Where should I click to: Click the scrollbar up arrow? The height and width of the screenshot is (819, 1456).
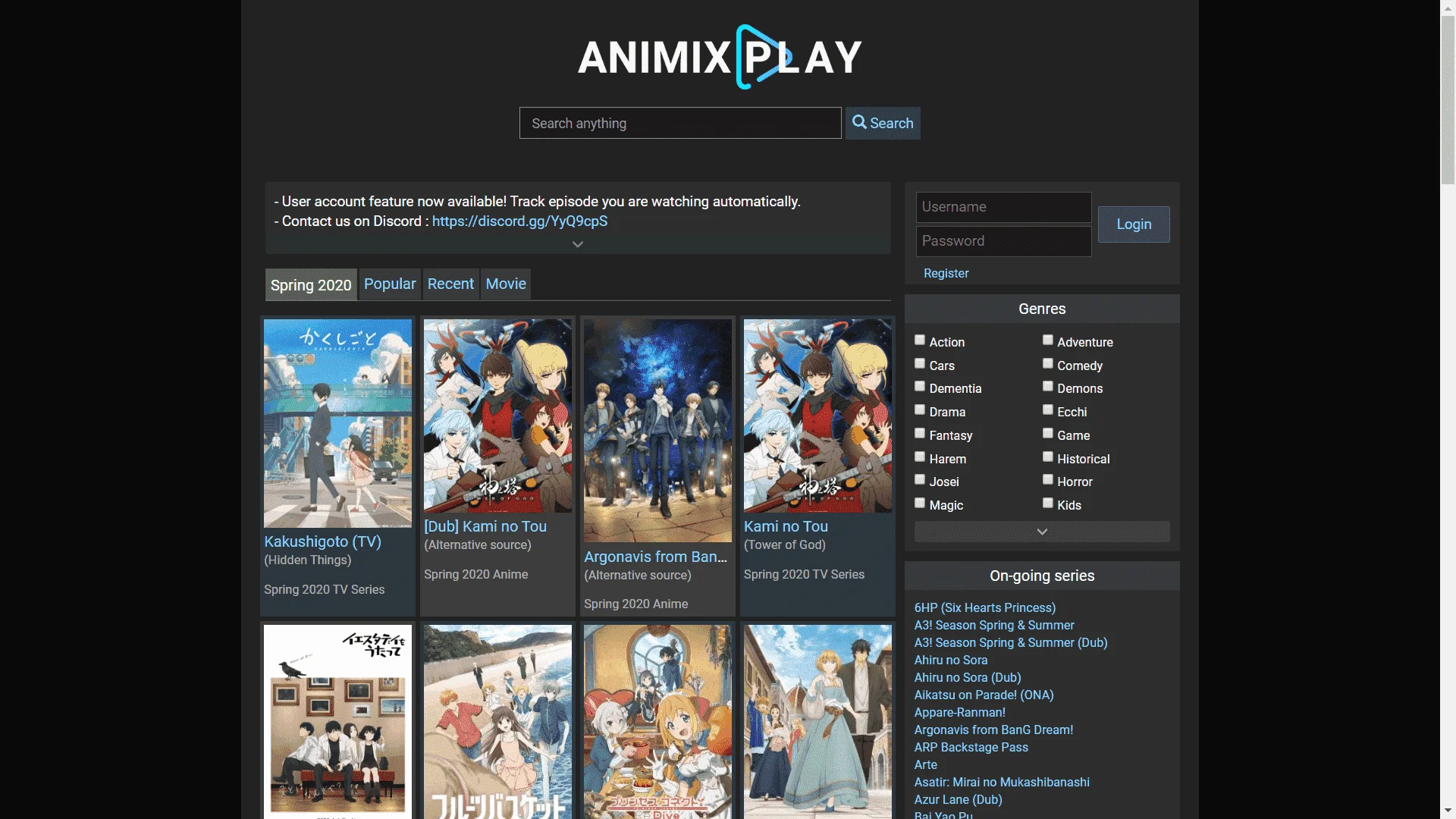(1448, 7)
